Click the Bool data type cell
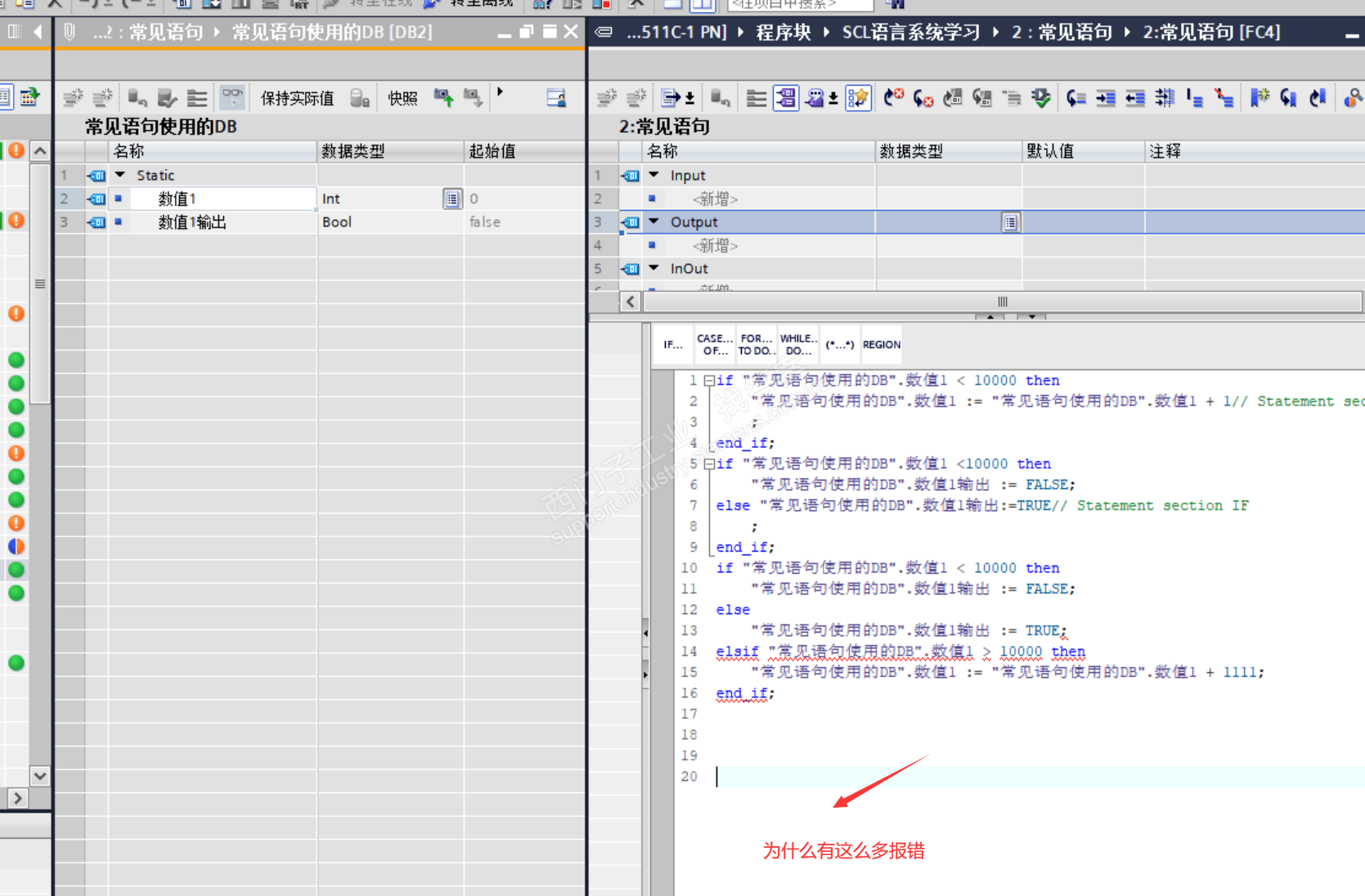This screenshot has width=1365, height=896. (x=390, y=222)
